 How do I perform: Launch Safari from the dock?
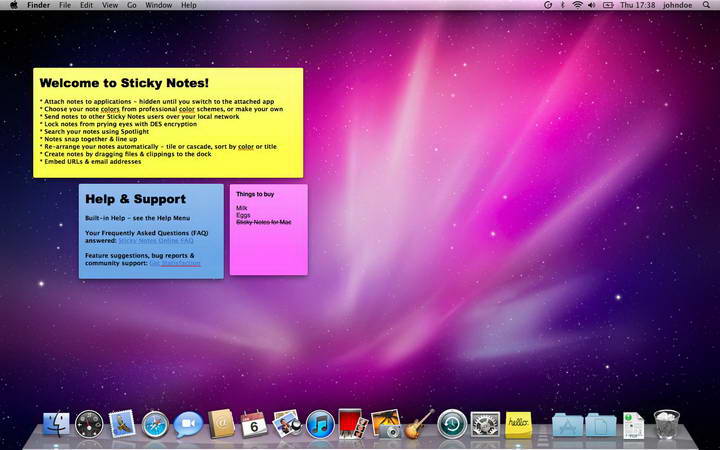(x=155, y=425)
